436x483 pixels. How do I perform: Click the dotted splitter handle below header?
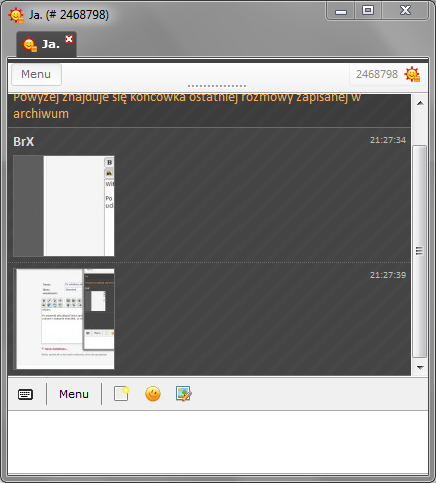pyautogui.click(x=217, y=86)
